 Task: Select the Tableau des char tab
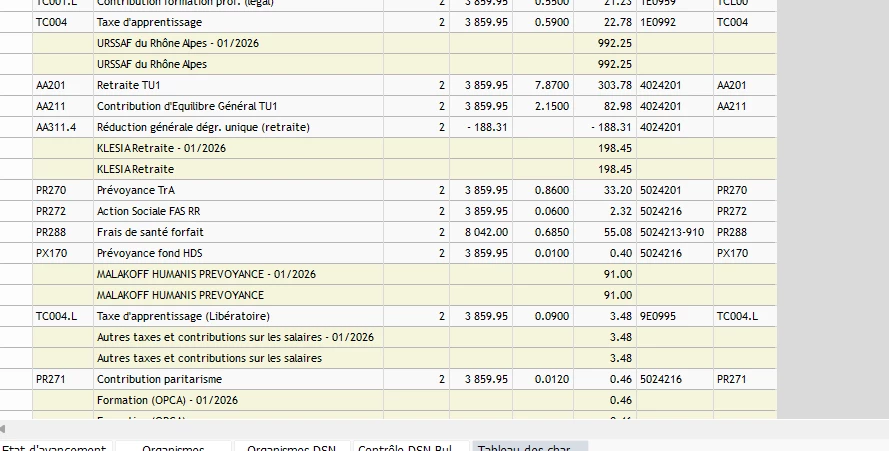(x=530, y=446)
